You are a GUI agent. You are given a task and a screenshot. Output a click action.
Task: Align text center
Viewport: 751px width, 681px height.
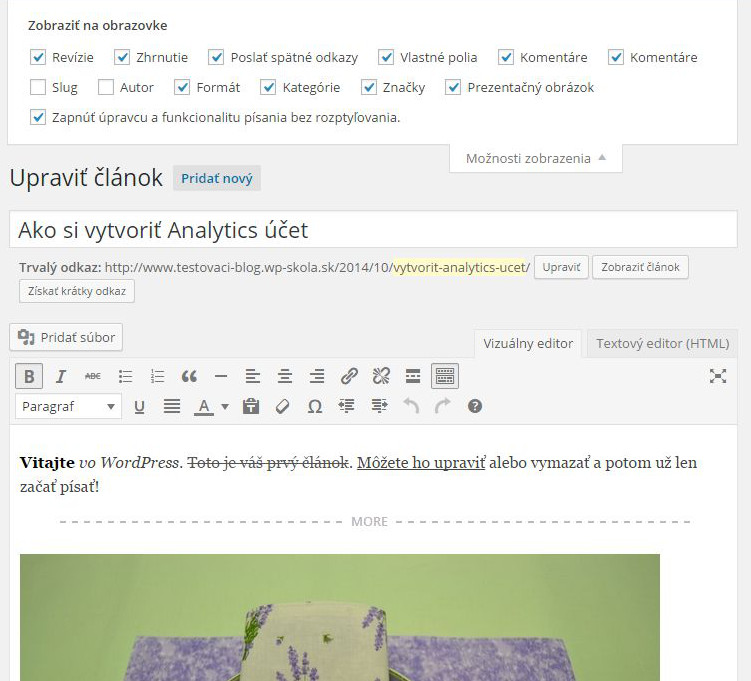pyautogui.click(x=285, y=376)
